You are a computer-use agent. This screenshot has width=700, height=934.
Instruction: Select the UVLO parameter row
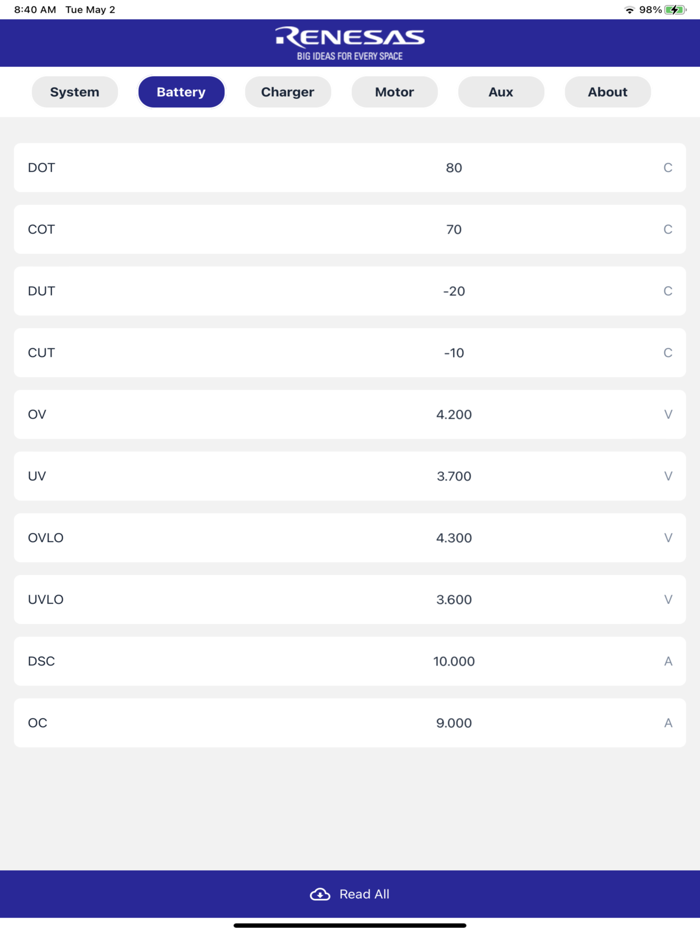point(349,599)
